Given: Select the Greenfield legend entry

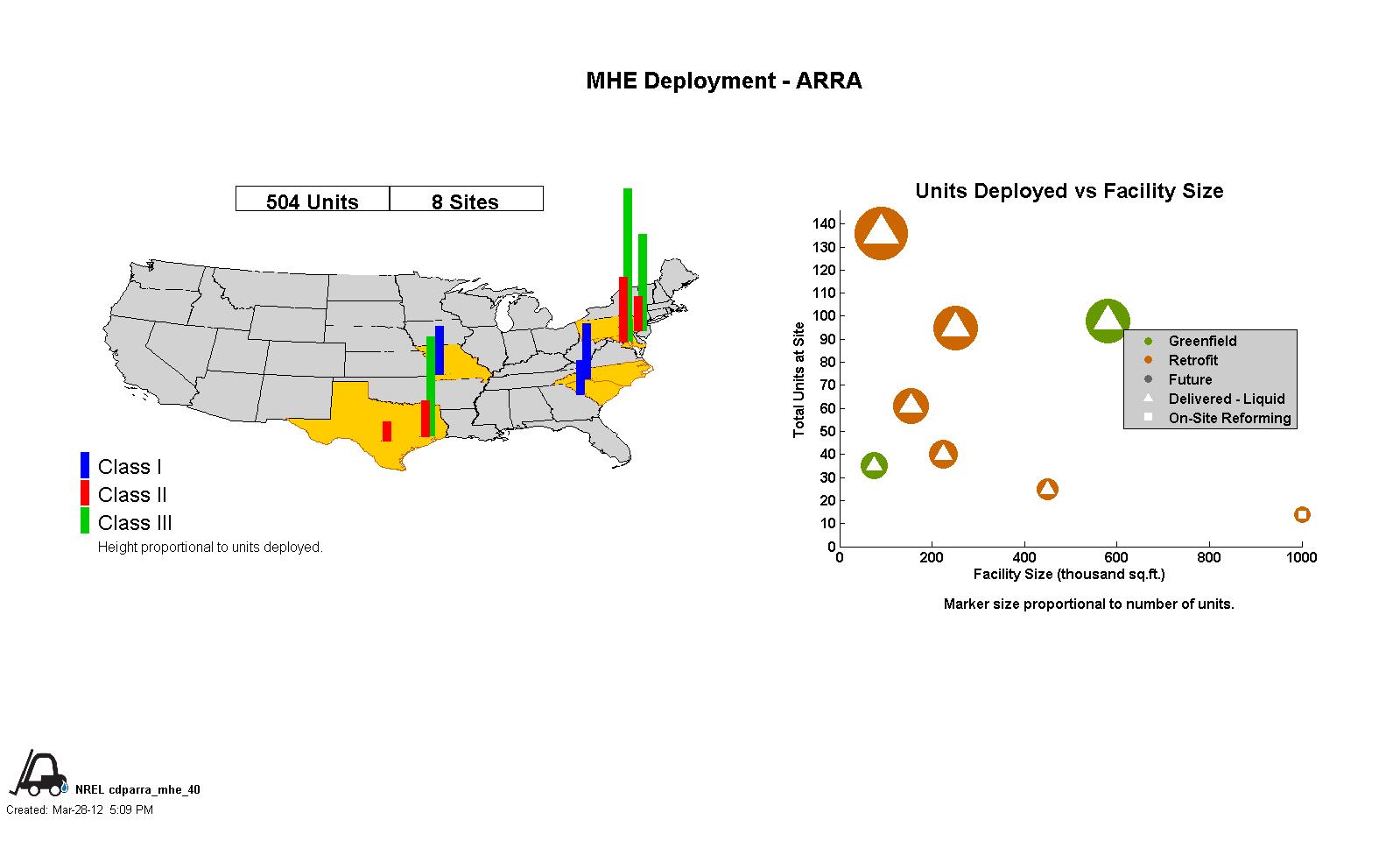Looking at the screenshot, I should (1201, 341).
